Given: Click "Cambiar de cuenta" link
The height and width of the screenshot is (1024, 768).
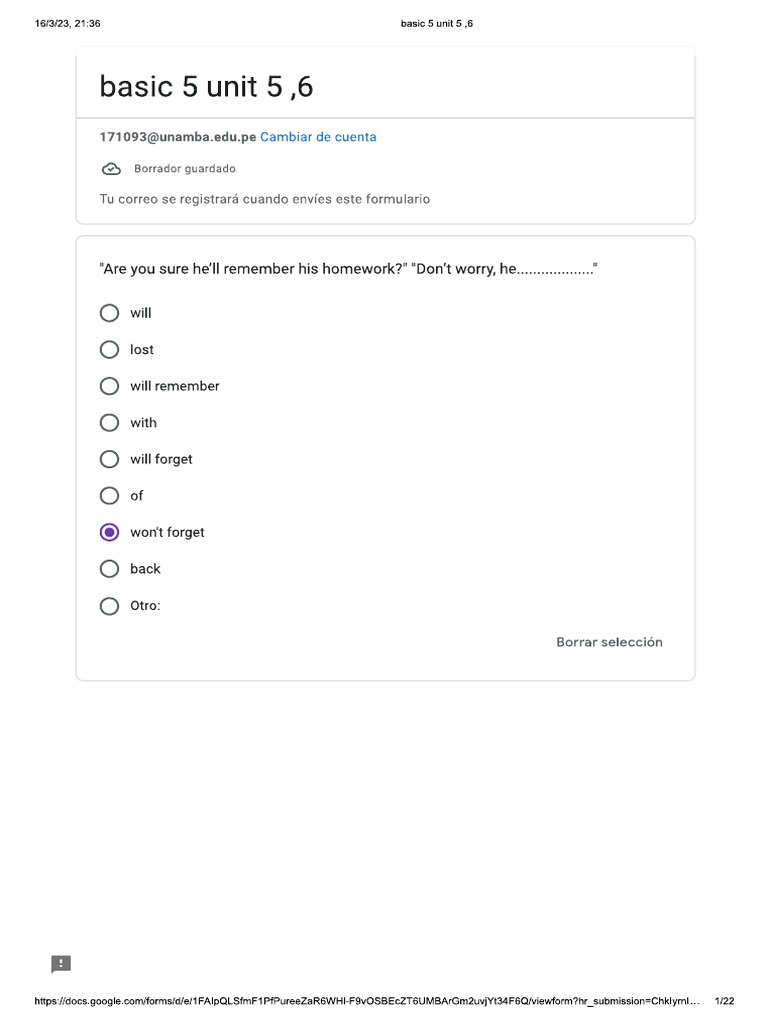Looking at the screenshot, I should [x=318, y=137].
